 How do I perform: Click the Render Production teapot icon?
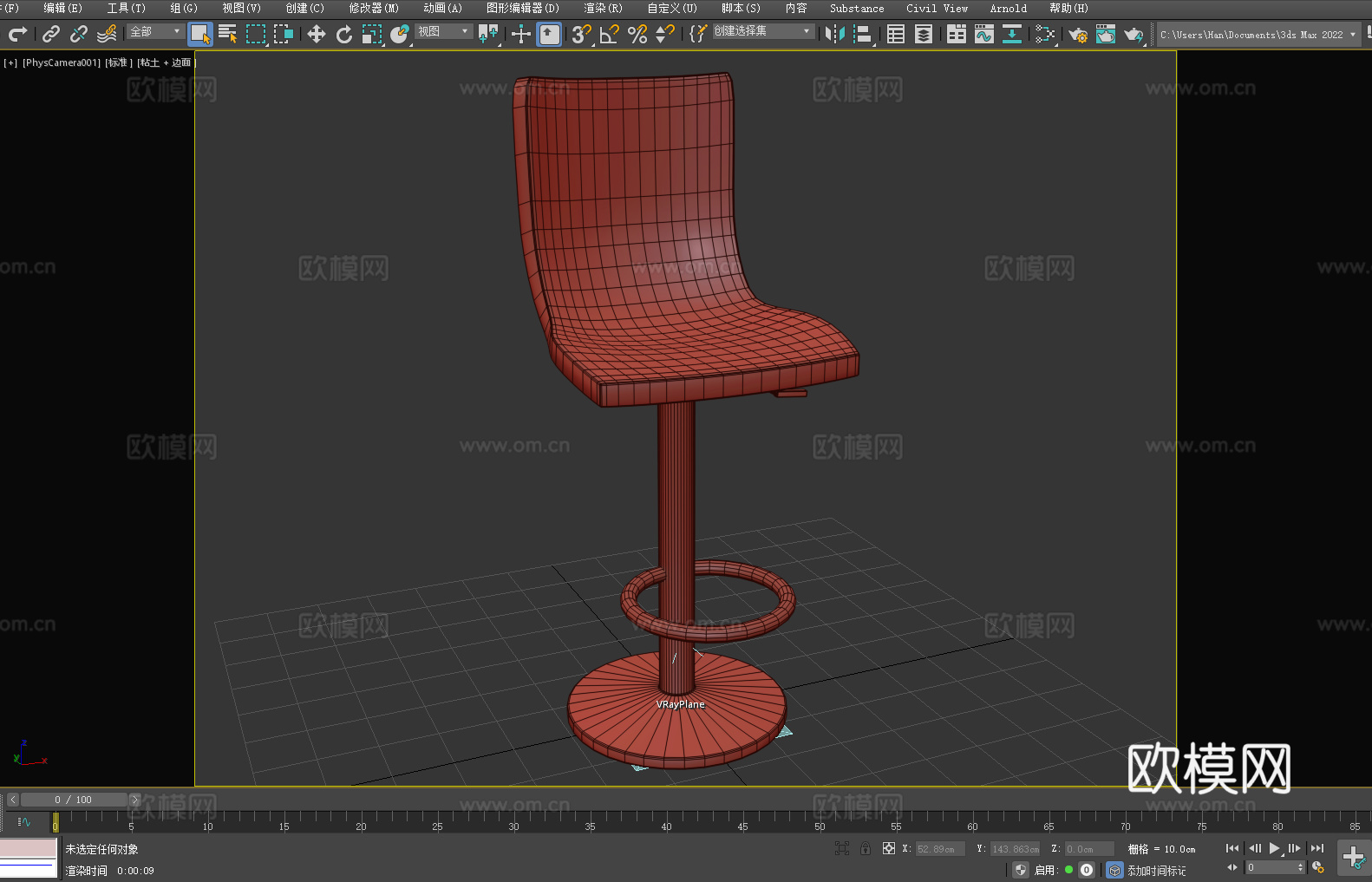pos(1134,34)
